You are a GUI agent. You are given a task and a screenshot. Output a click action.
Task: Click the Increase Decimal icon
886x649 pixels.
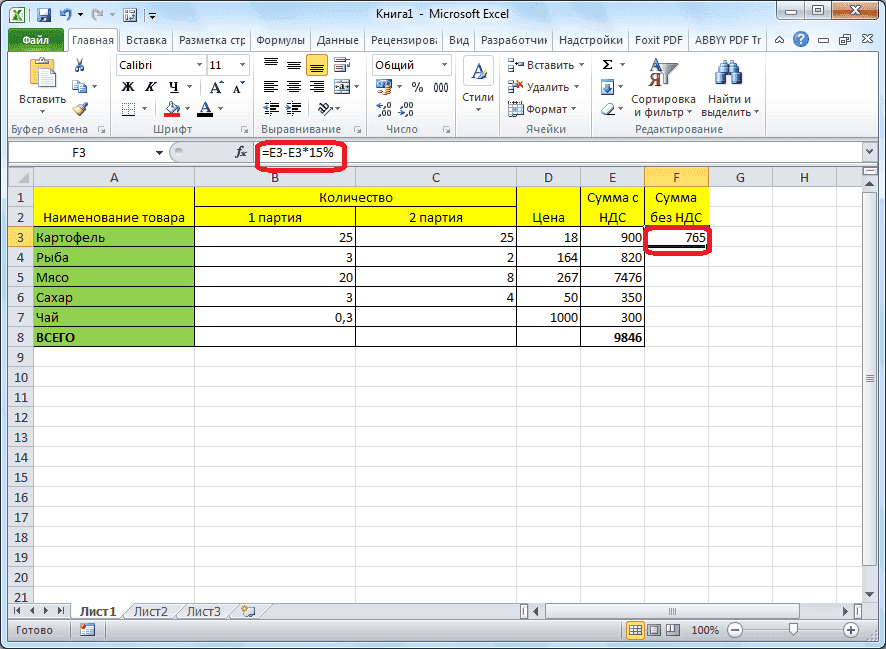(x=384, y=109)
